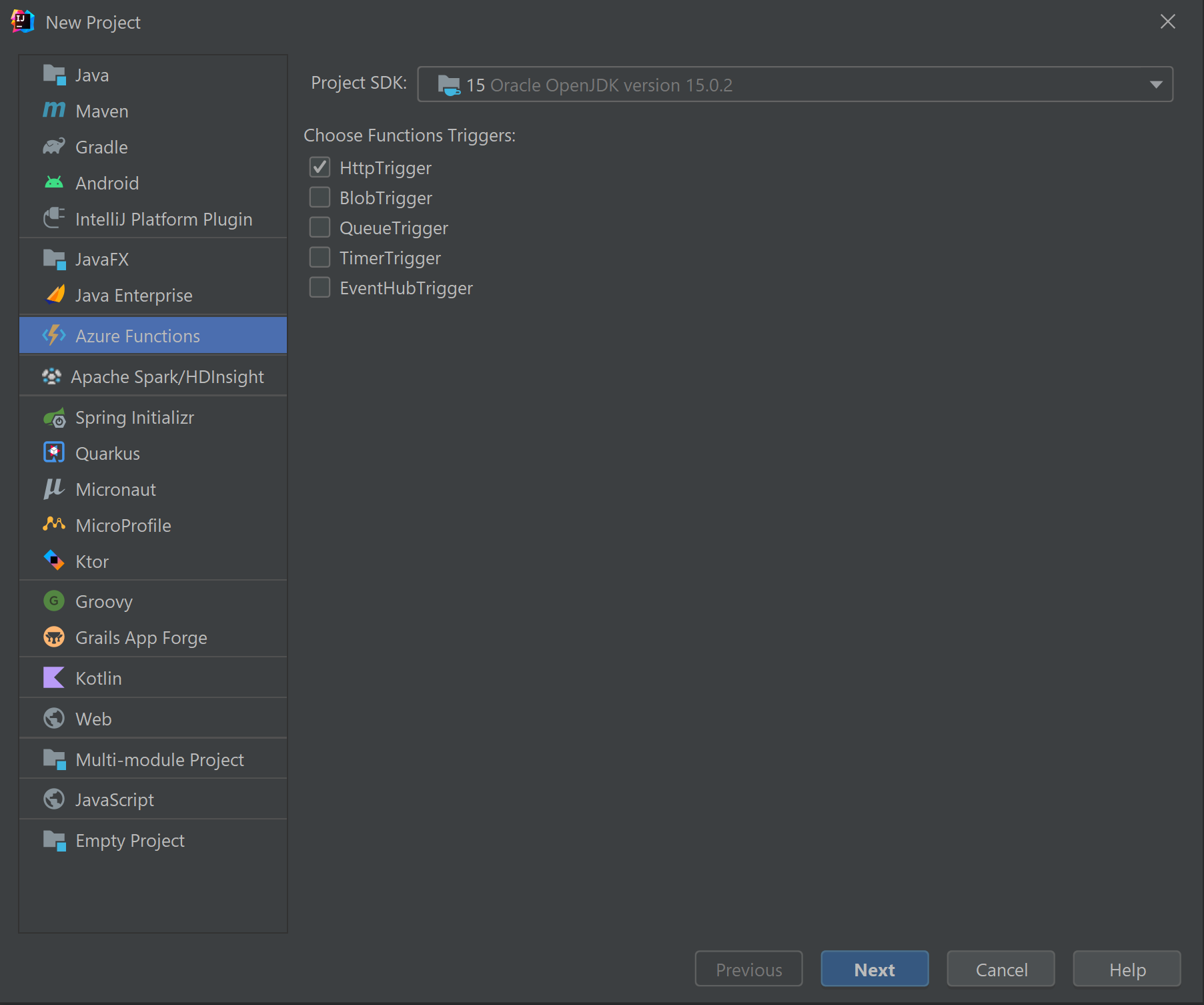Uncheck the HttpTrigger checkbox

(x=320, y=167)
